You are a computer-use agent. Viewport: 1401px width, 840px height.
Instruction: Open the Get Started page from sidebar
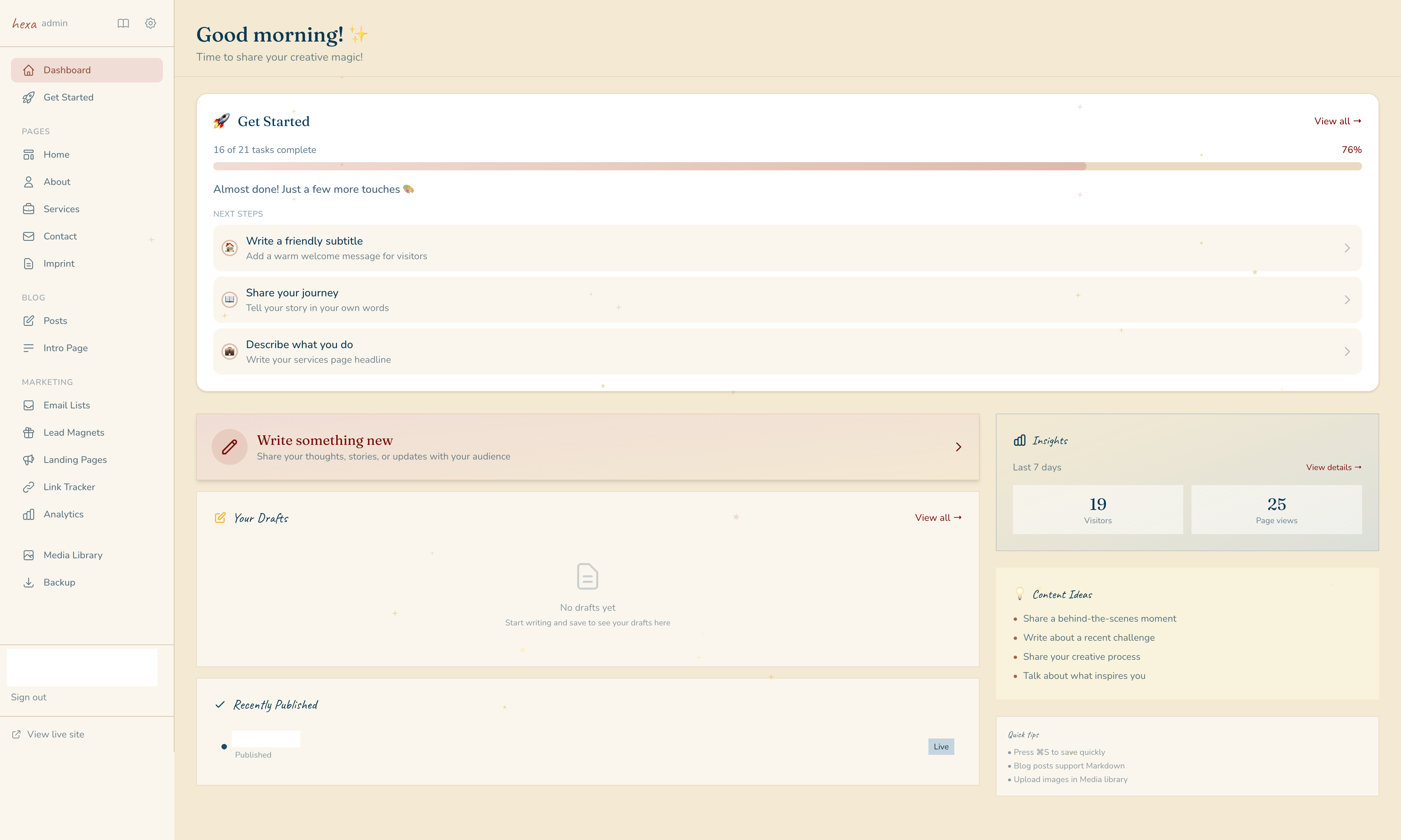pyautogui.click(x=68, y=97)
